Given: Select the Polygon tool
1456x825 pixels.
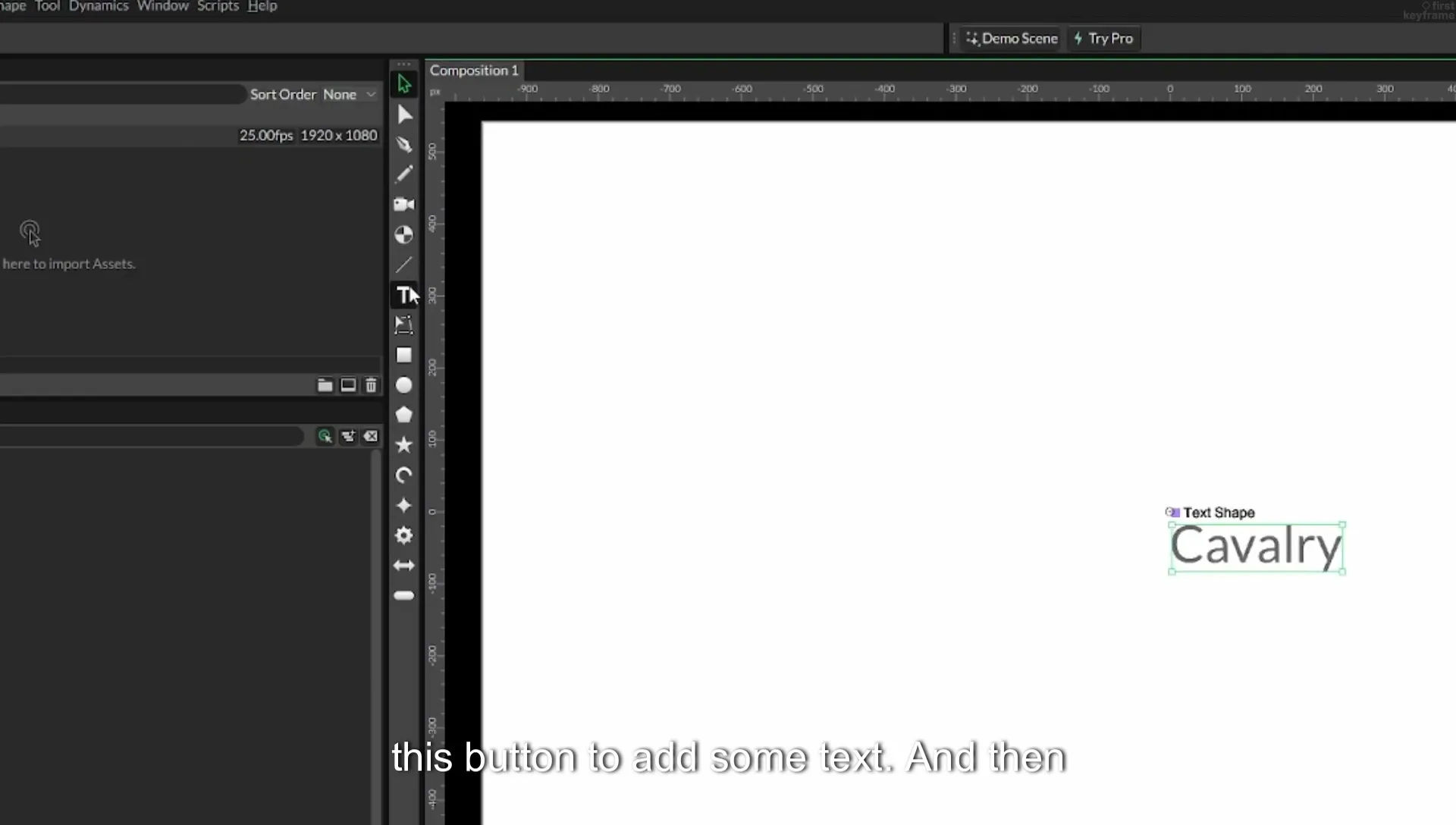Looking at the screenshot, I should click(404, 415).
